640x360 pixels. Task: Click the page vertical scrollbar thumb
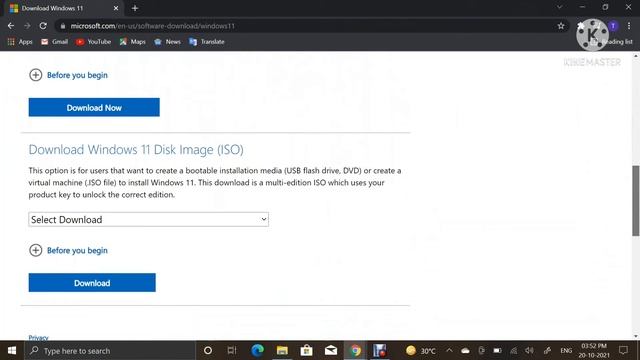[x=636, y=200]
